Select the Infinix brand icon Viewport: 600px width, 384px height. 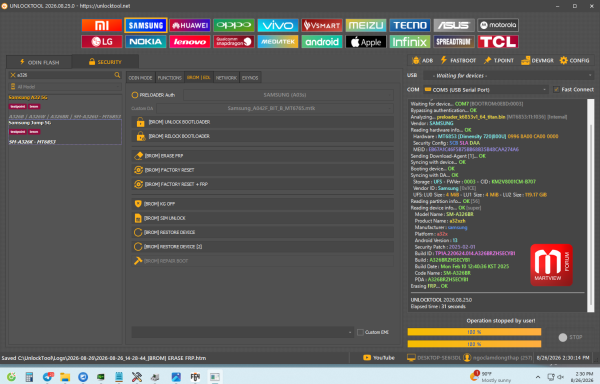tap(410, 42)
